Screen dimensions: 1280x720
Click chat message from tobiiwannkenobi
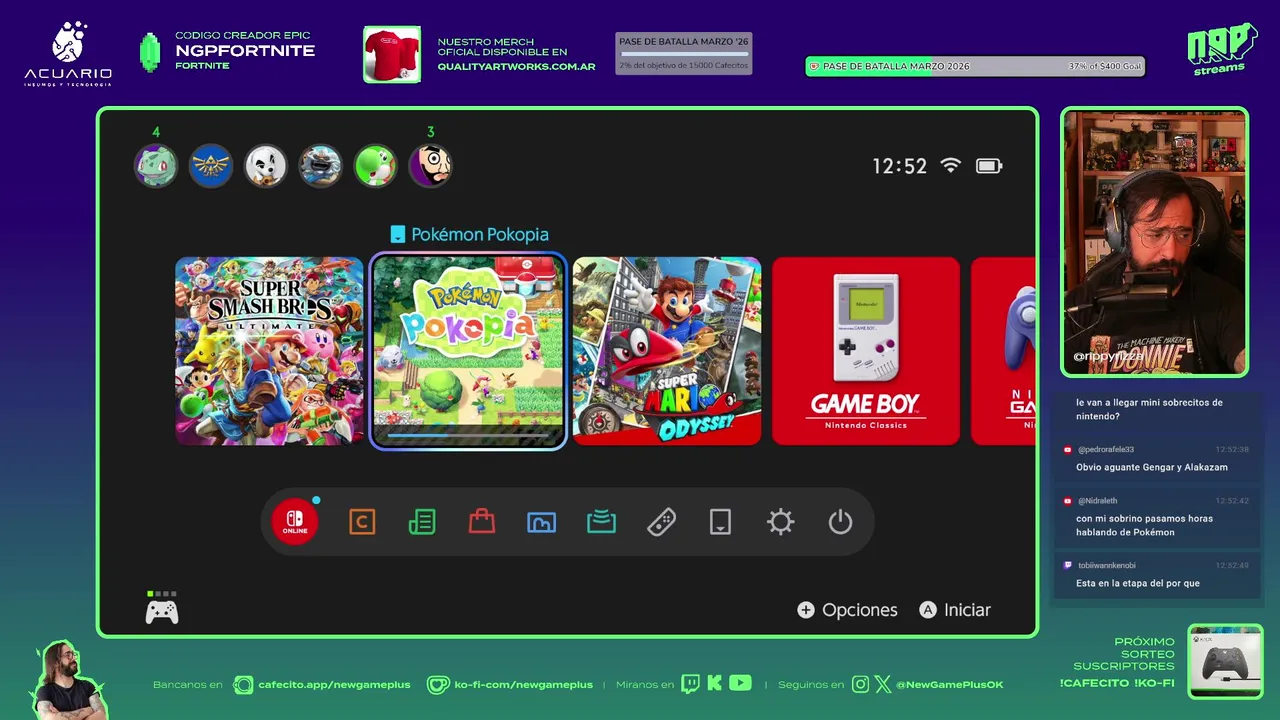[x=1157, y=575]
